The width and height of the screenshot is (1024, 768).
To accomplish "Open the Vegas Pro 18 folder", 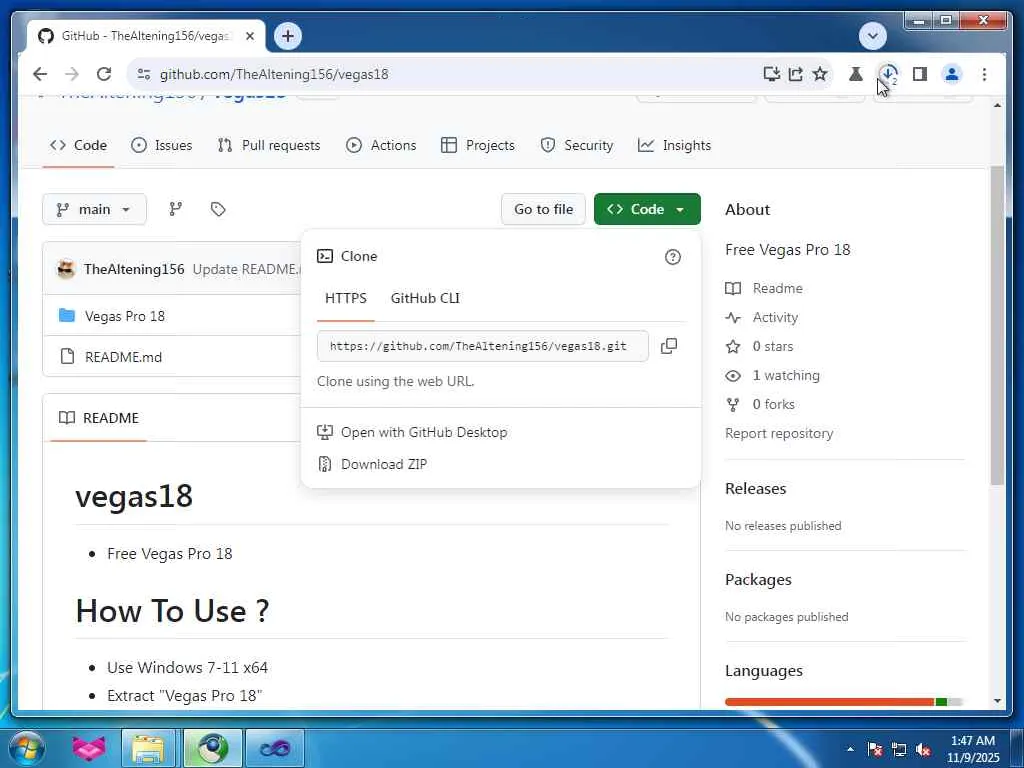I will click(125, 316).
